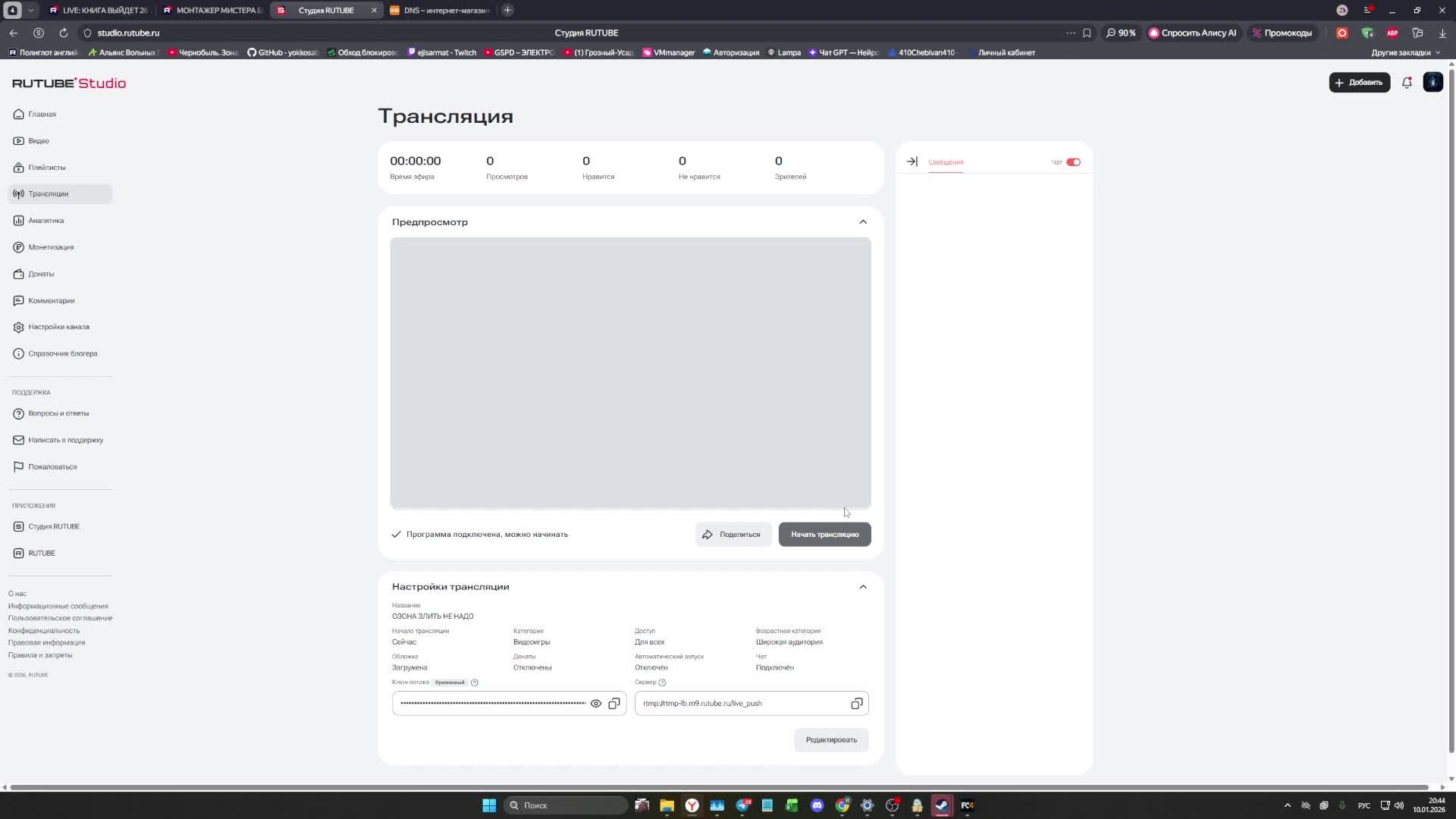Open the Главная section in the sidebar

(x=35, y=115)
